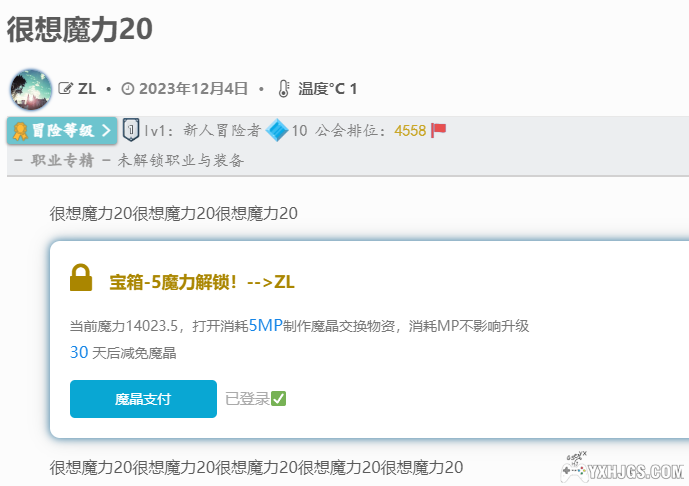Open author ZL's avatar picture
Viewport: 689px width, 486px height.
(31, 90)
